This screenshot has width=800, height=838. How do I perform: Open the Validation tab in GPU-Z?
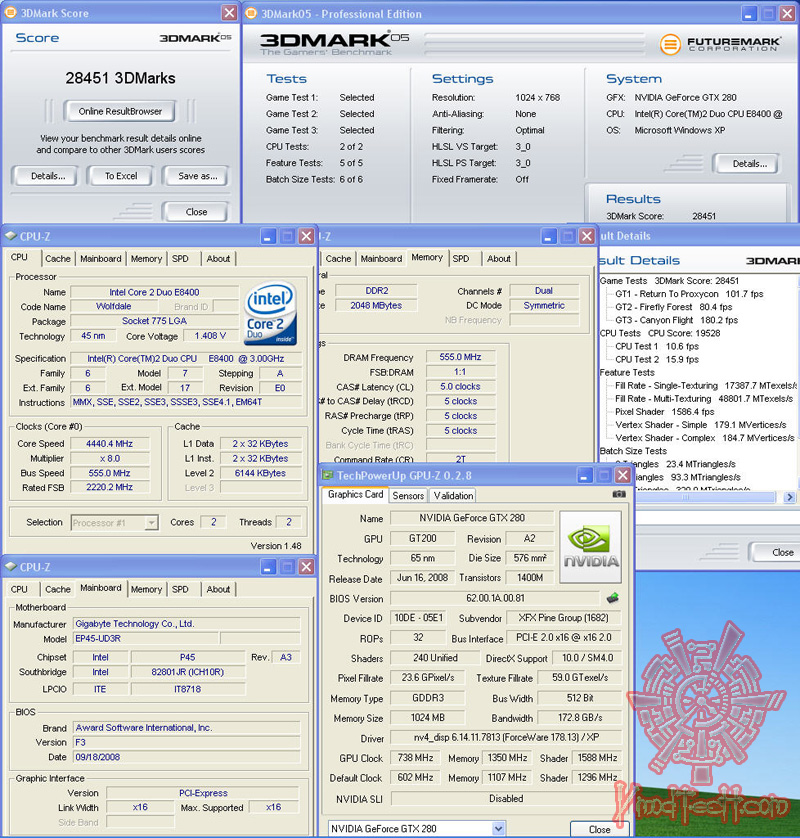click(452, 496)
